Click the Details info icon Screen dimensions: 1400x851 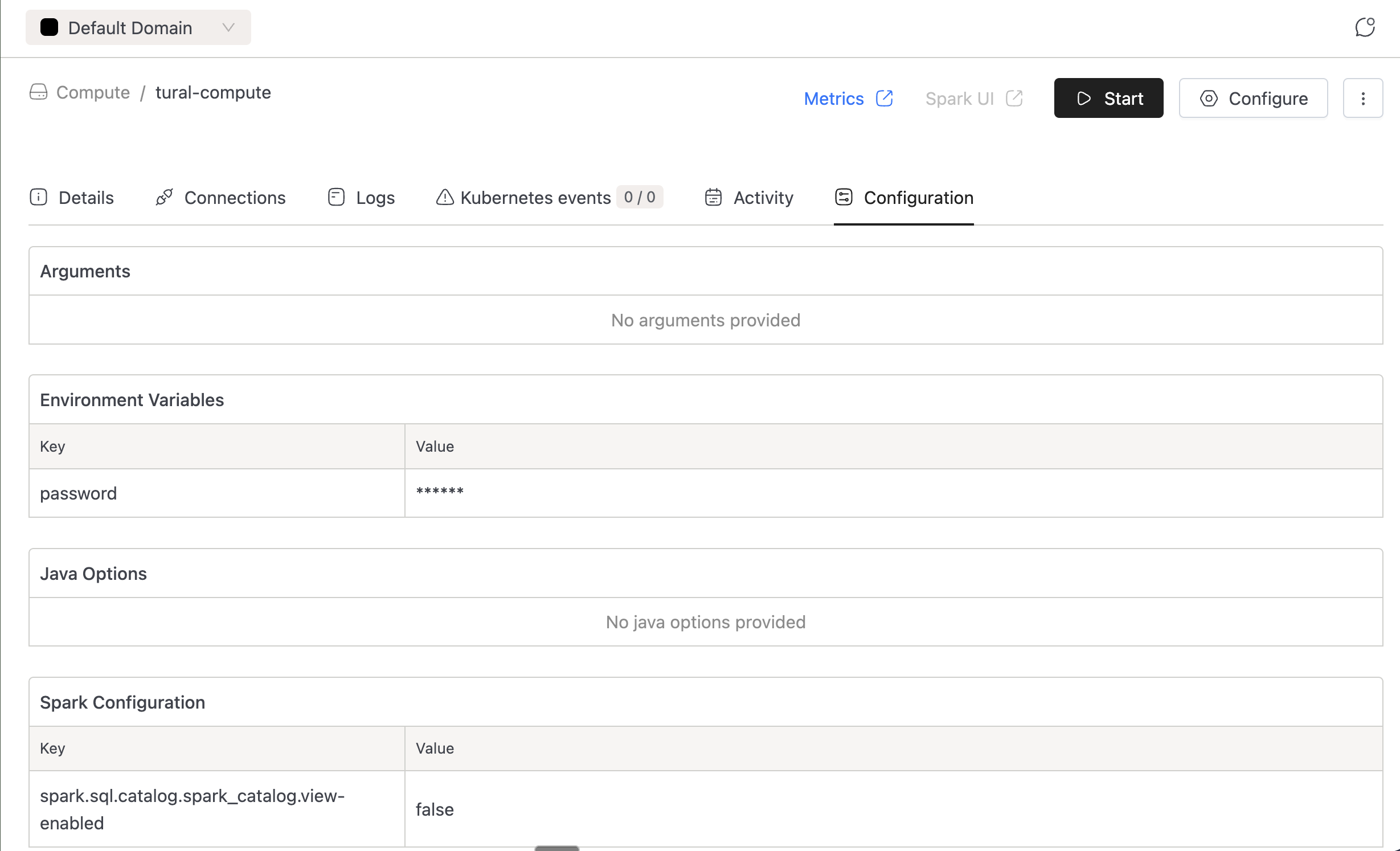(x=38, y=198)
